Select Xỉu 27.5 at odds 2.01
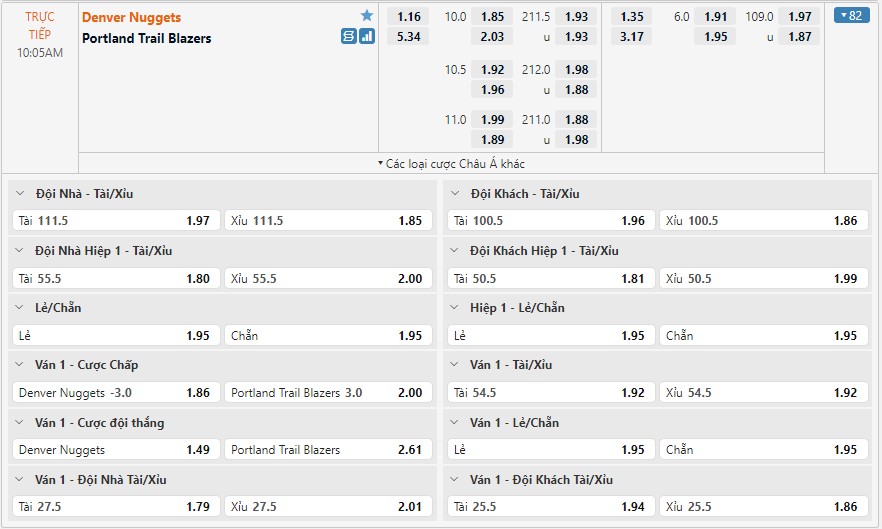 [x=327, y=507]
